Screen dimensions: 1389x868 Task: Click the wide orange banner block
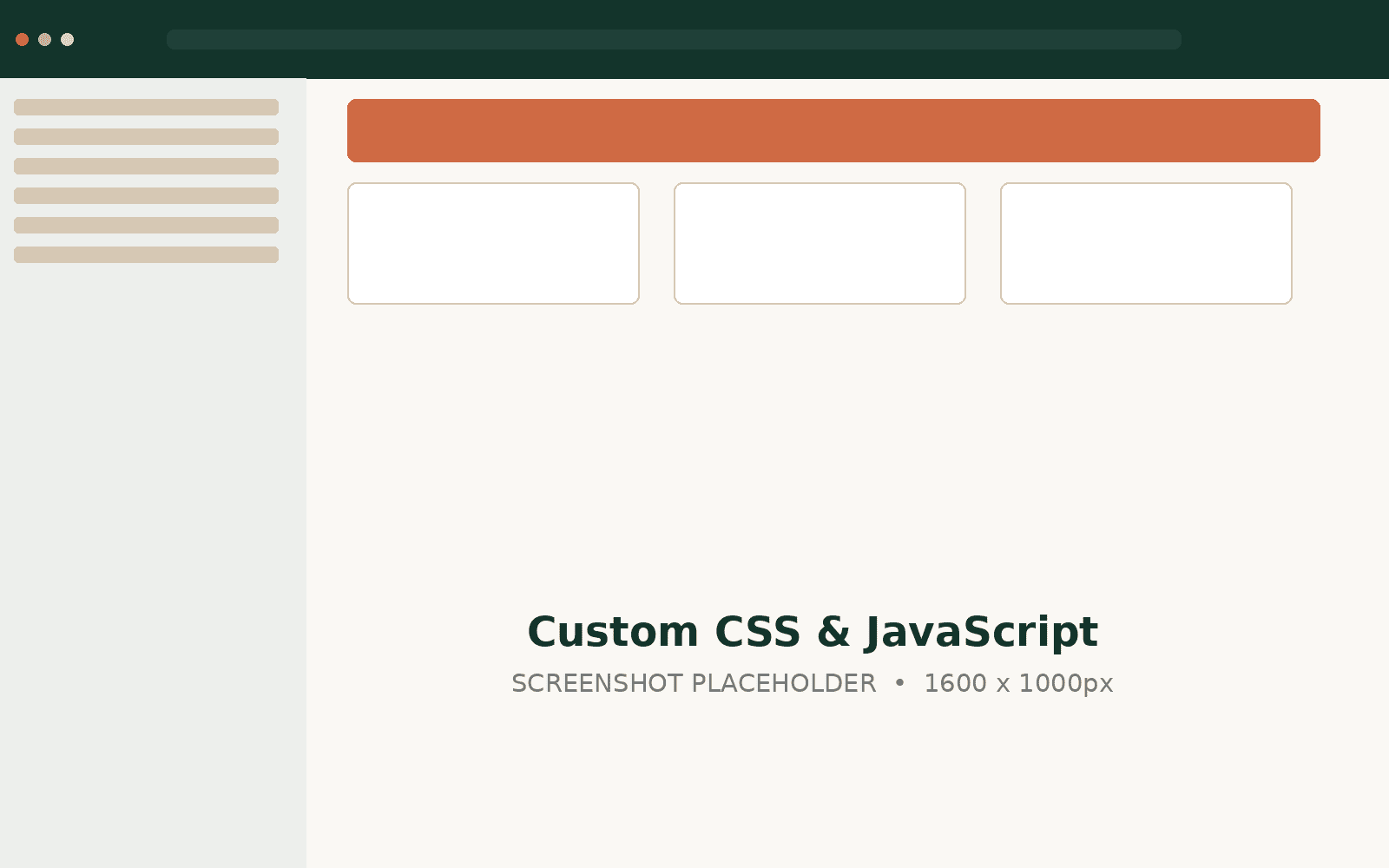tap(833, 130)
